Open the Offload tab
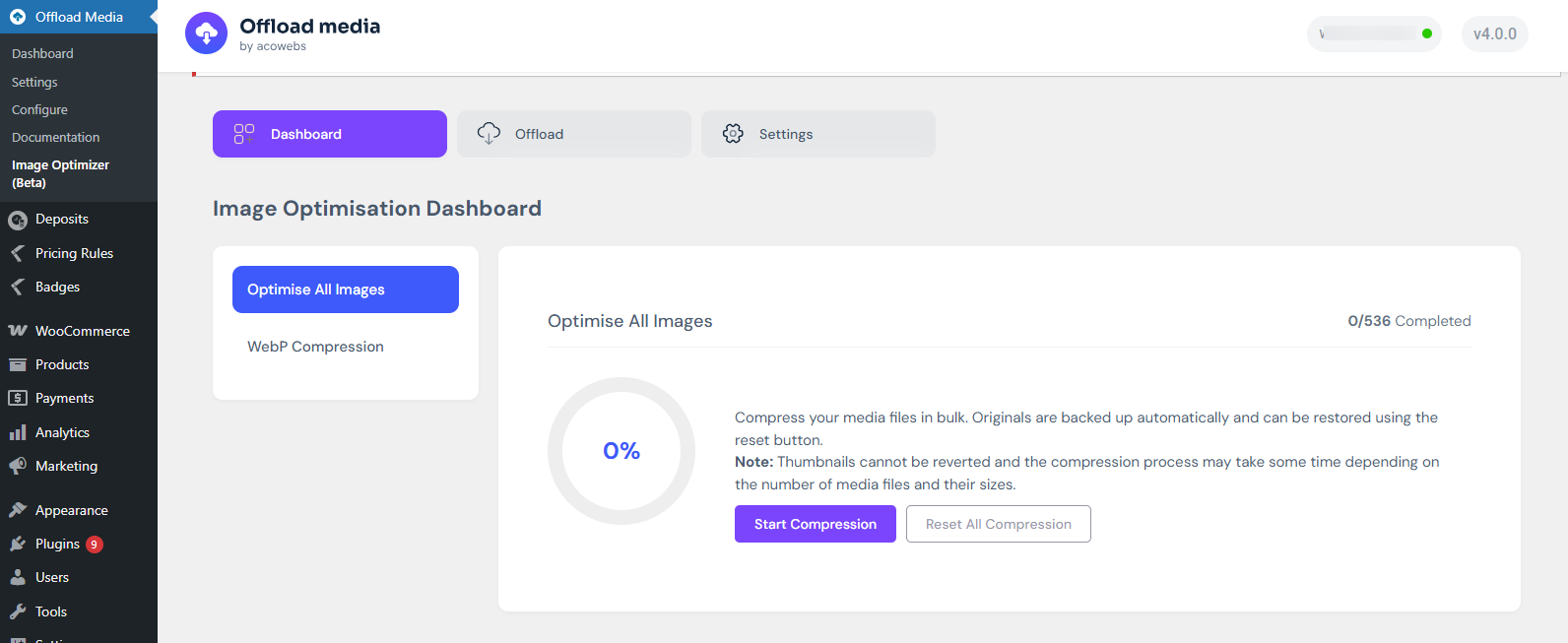 pyautogui.click(x=574, y=134)
